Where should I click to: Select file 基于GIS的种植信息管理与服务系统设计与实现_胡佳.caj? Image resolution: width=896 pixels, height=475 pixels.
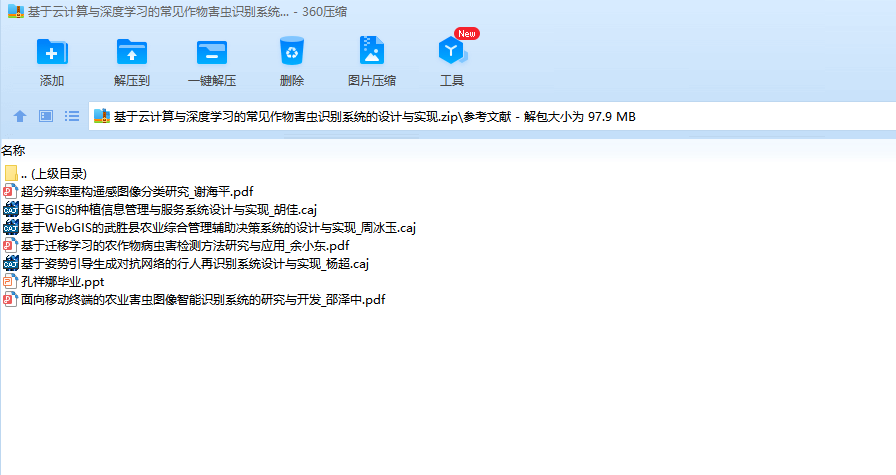(169, 210)
